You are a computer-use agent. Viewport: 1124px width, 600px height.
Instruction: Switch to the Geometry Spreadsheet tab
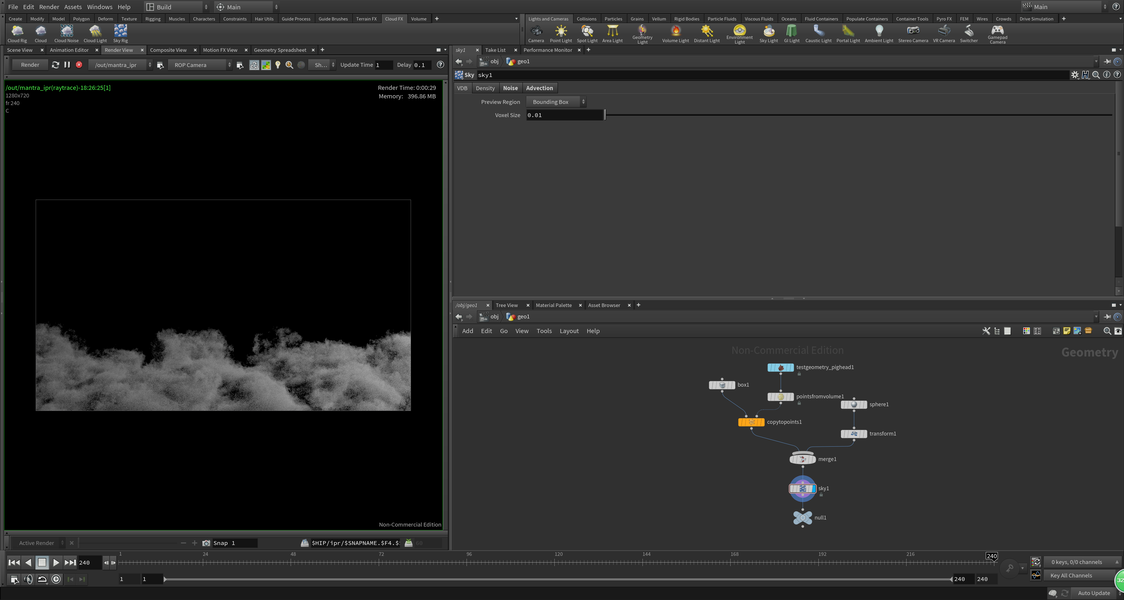coord(280,50)
